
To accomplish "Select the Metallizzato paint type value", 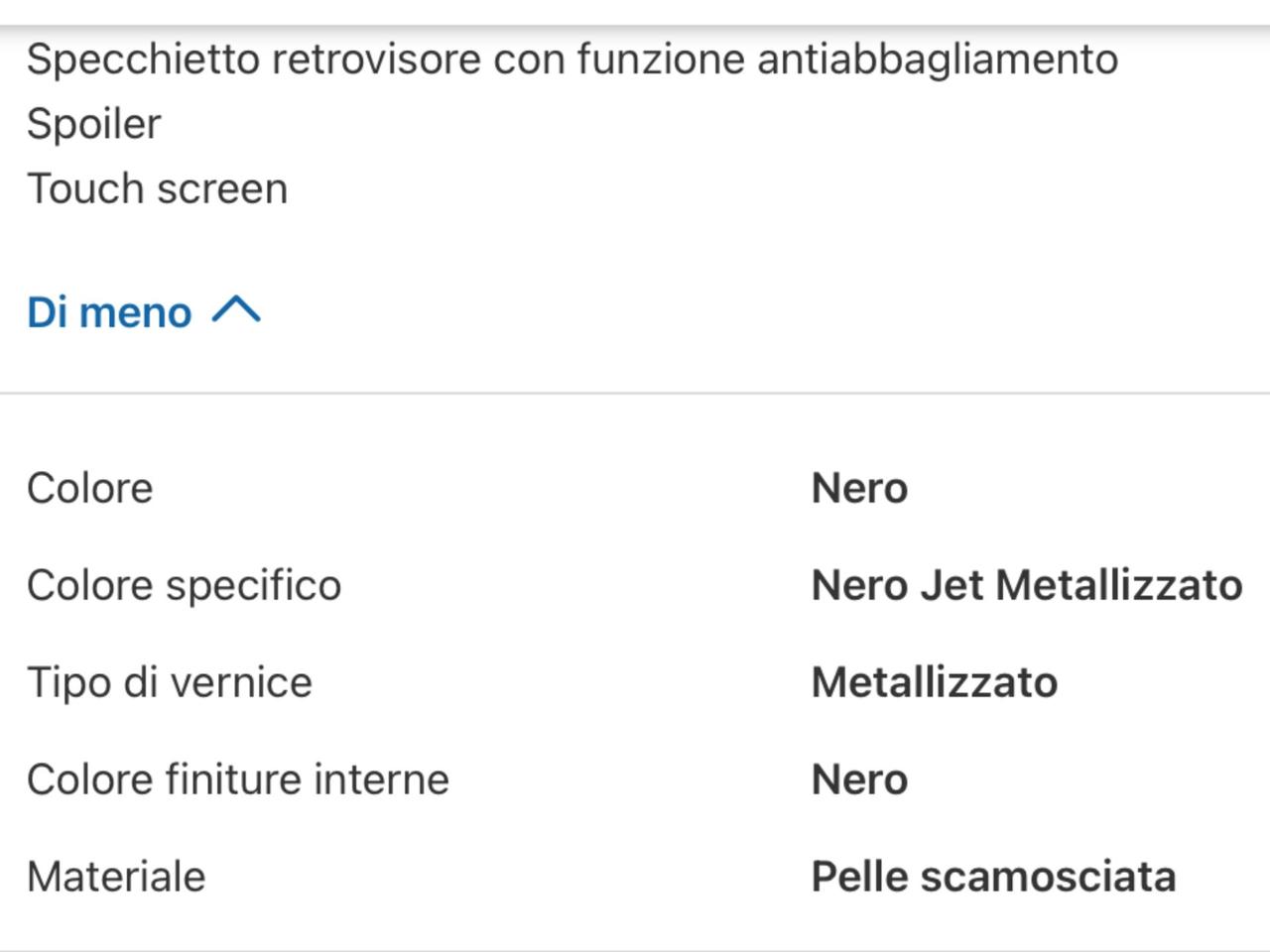I will click(935, 682).
